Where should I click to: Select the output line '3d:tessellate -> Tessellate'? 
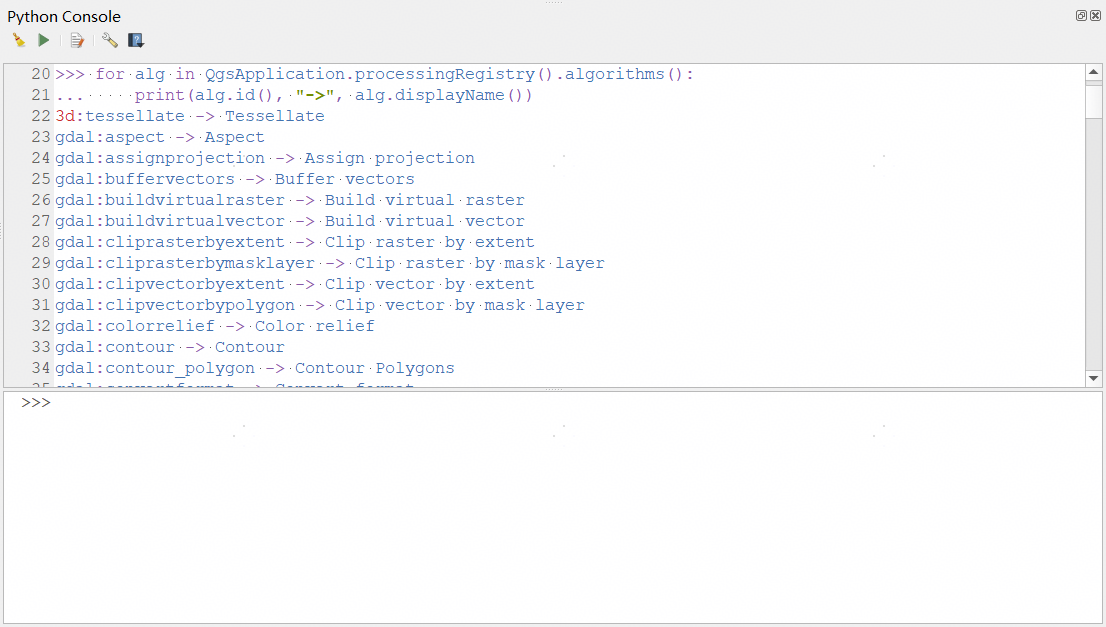(x=190, y=115)
